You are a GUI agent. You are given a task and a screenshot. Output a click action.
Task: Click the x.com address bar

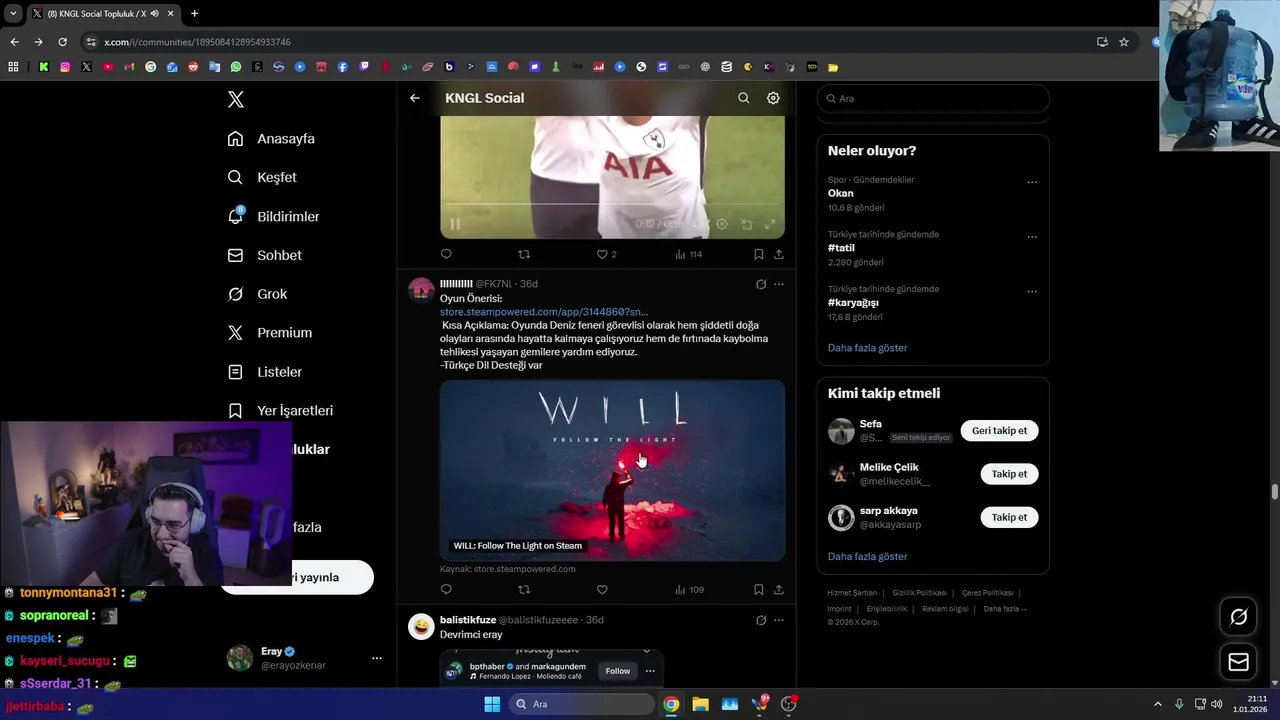[590, 42]
